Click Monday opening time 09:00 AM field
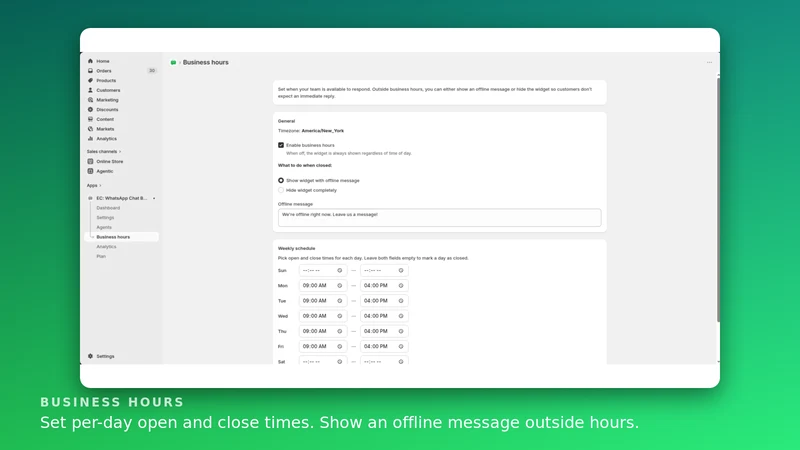 [322, 286]
